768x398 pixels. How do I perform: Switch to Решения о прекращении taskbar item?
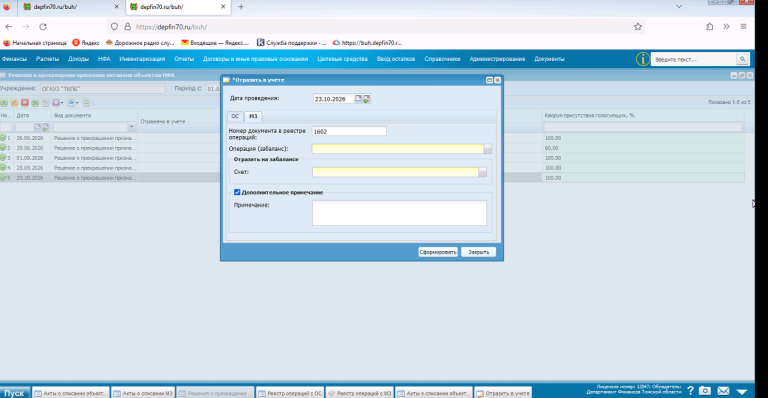[x=216, y=393]
